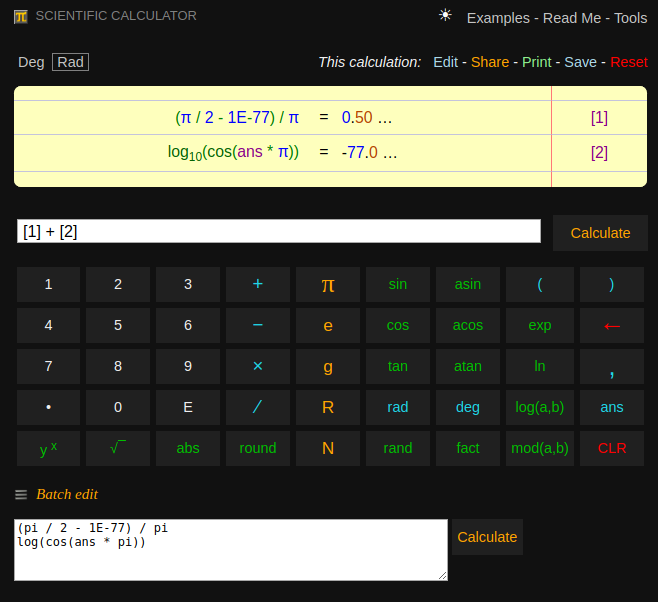Viewport: 658px width, 602px height.
Task: Open the Tools link
Action: (x=630, y=18)
